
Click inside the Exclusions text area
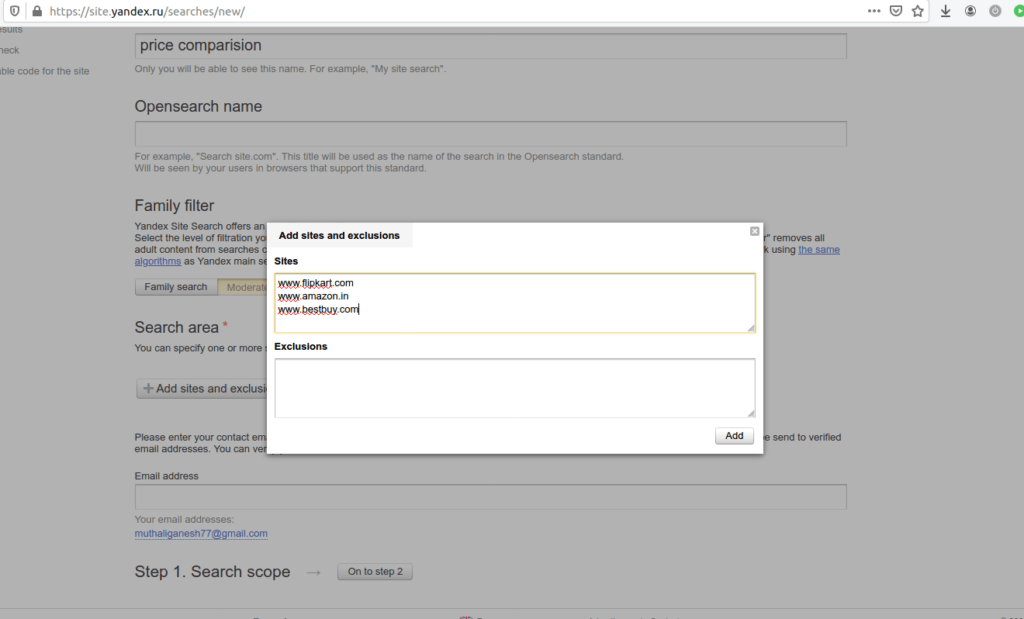point(514,388)
